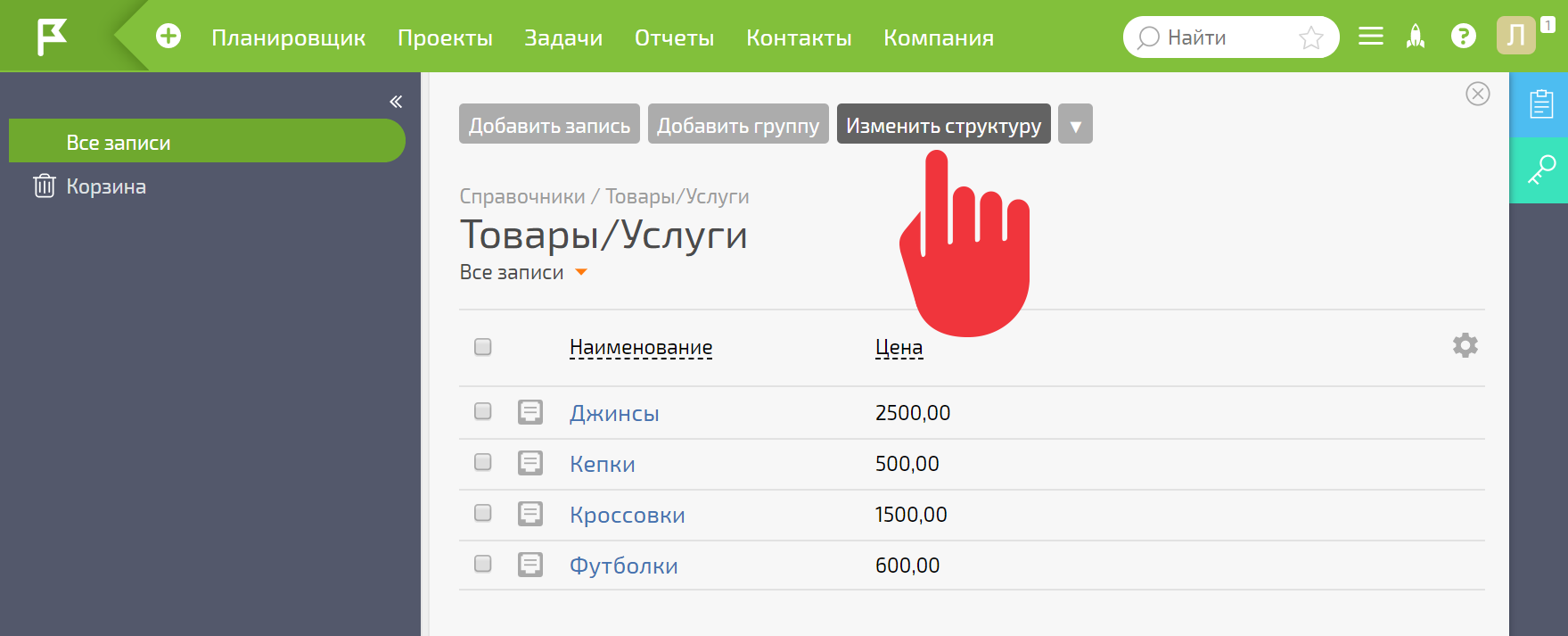
Task: Check the Джинсы row checkbox
Action: tap(483, 411)
